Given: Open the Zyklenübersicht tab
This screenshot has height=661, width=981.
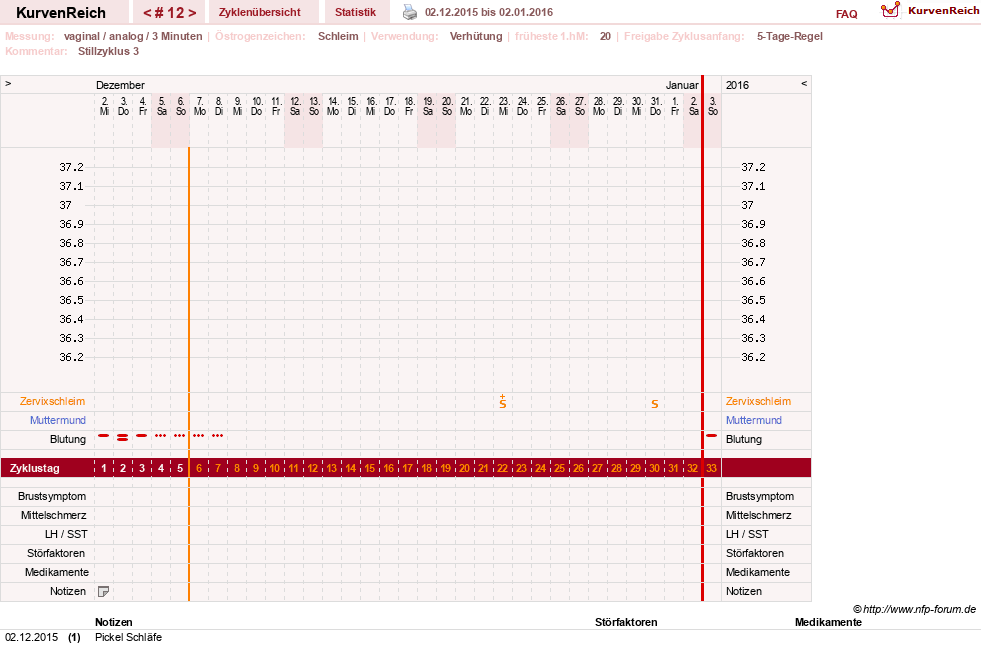Looking at the screenshot, I should pyautogui.click(x=260, y=12).
